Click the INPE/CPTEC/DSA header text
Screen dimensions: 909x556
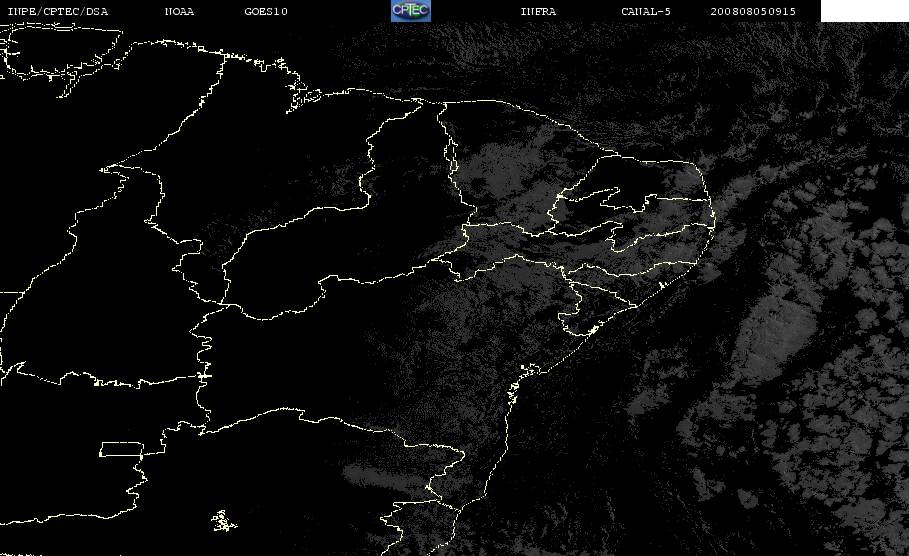click(57, 11)
